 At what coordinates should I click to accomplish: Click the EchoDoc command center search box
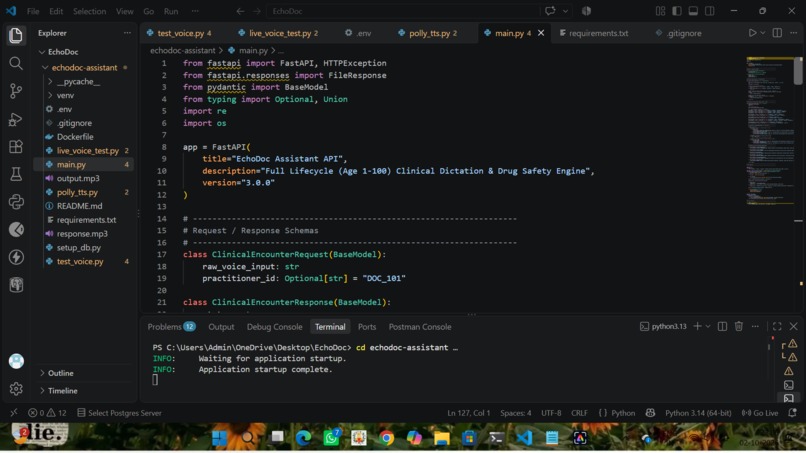pos(402,11)
